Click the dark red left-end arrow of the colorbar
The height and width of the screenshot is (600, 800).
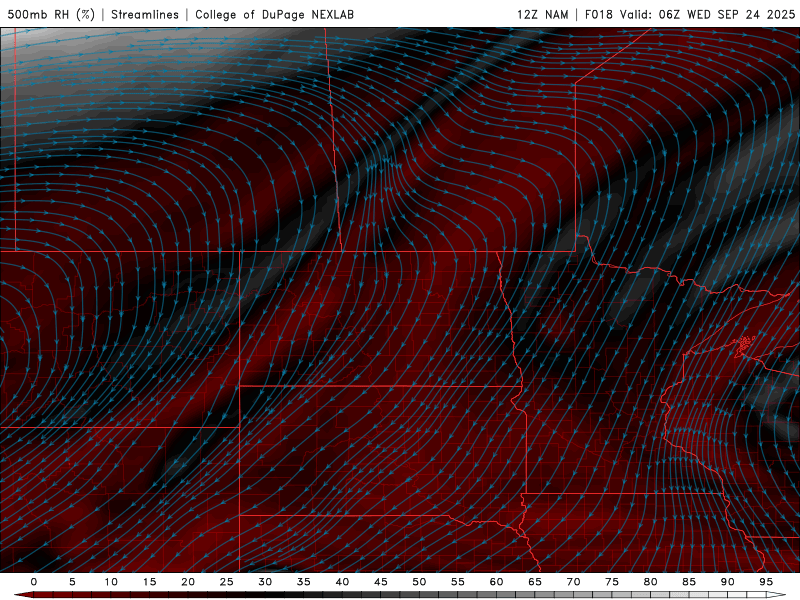coord(24,595)
